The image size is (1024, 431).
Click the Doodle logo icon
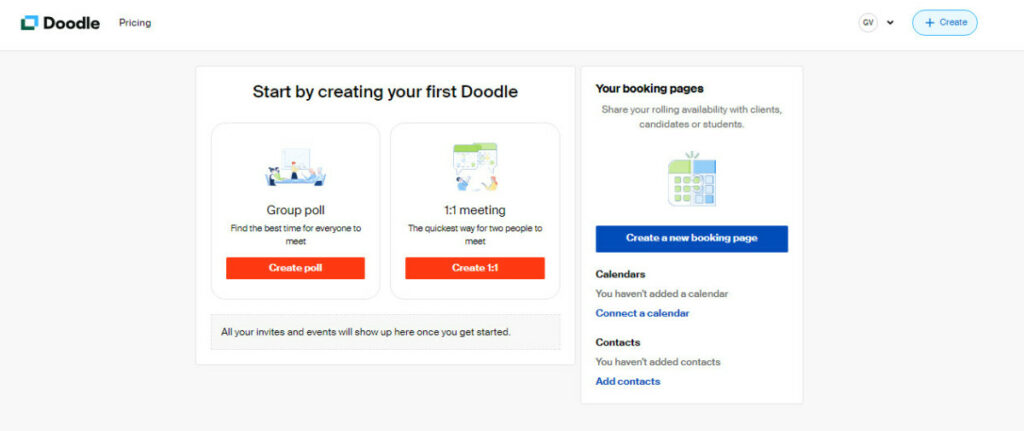(x=29, y=23)
